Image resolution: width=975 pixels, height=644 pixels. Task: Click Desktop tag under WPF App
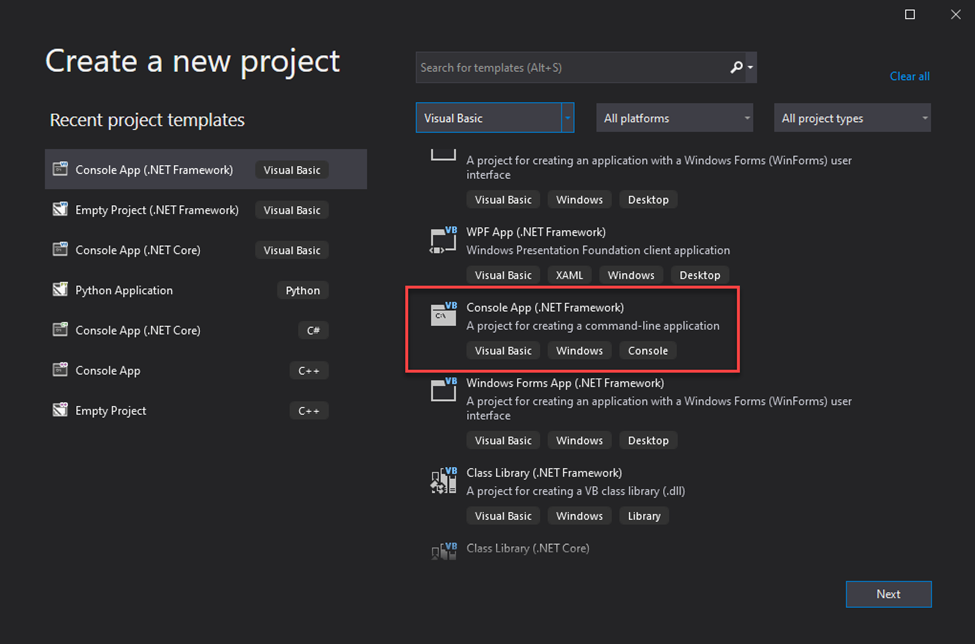tap(700, 275)
